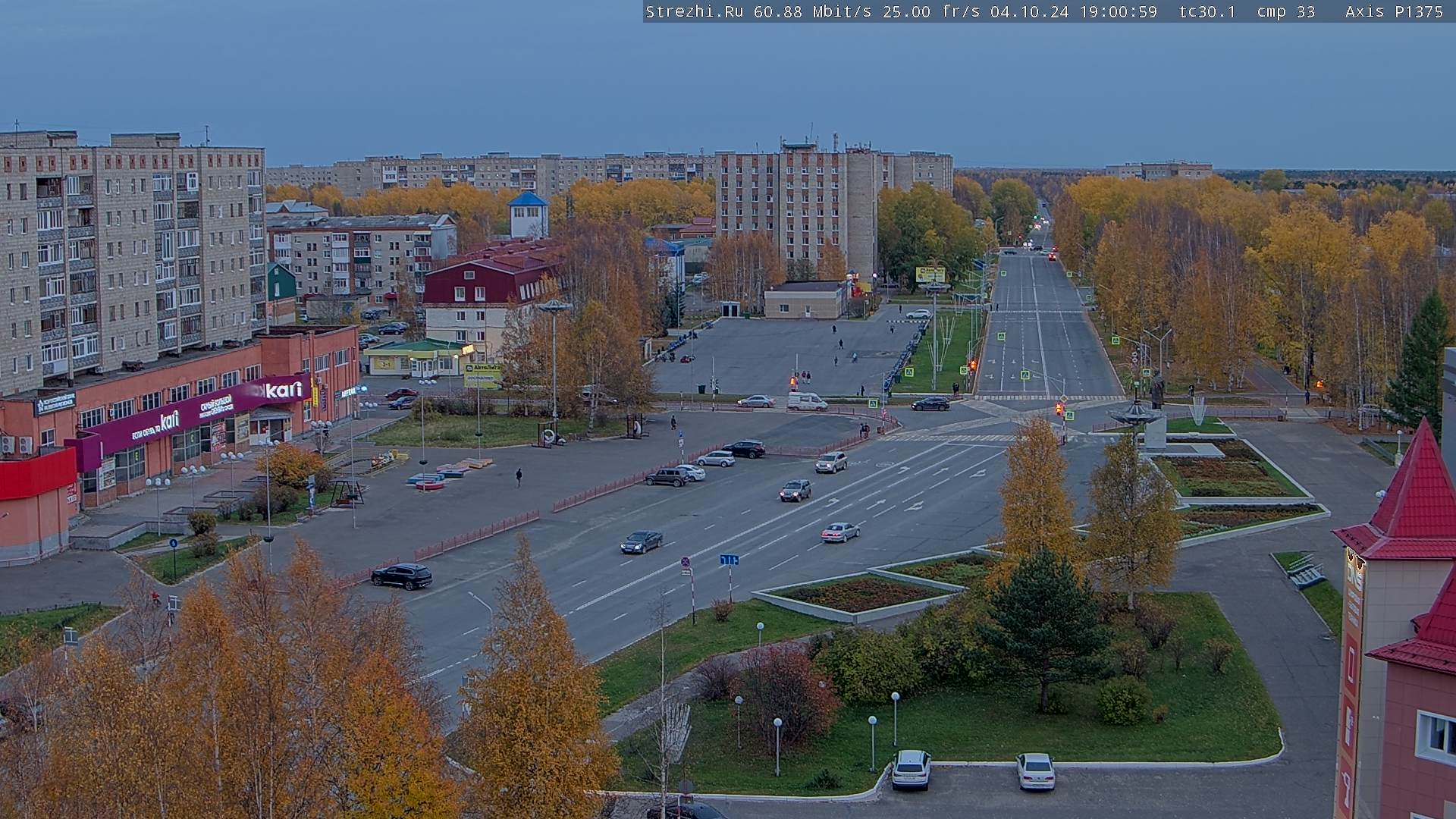Viewport: 1456px width, 819px height.
Task: Click the cmp 33 compression value
Action: [x=1285, y=11]
